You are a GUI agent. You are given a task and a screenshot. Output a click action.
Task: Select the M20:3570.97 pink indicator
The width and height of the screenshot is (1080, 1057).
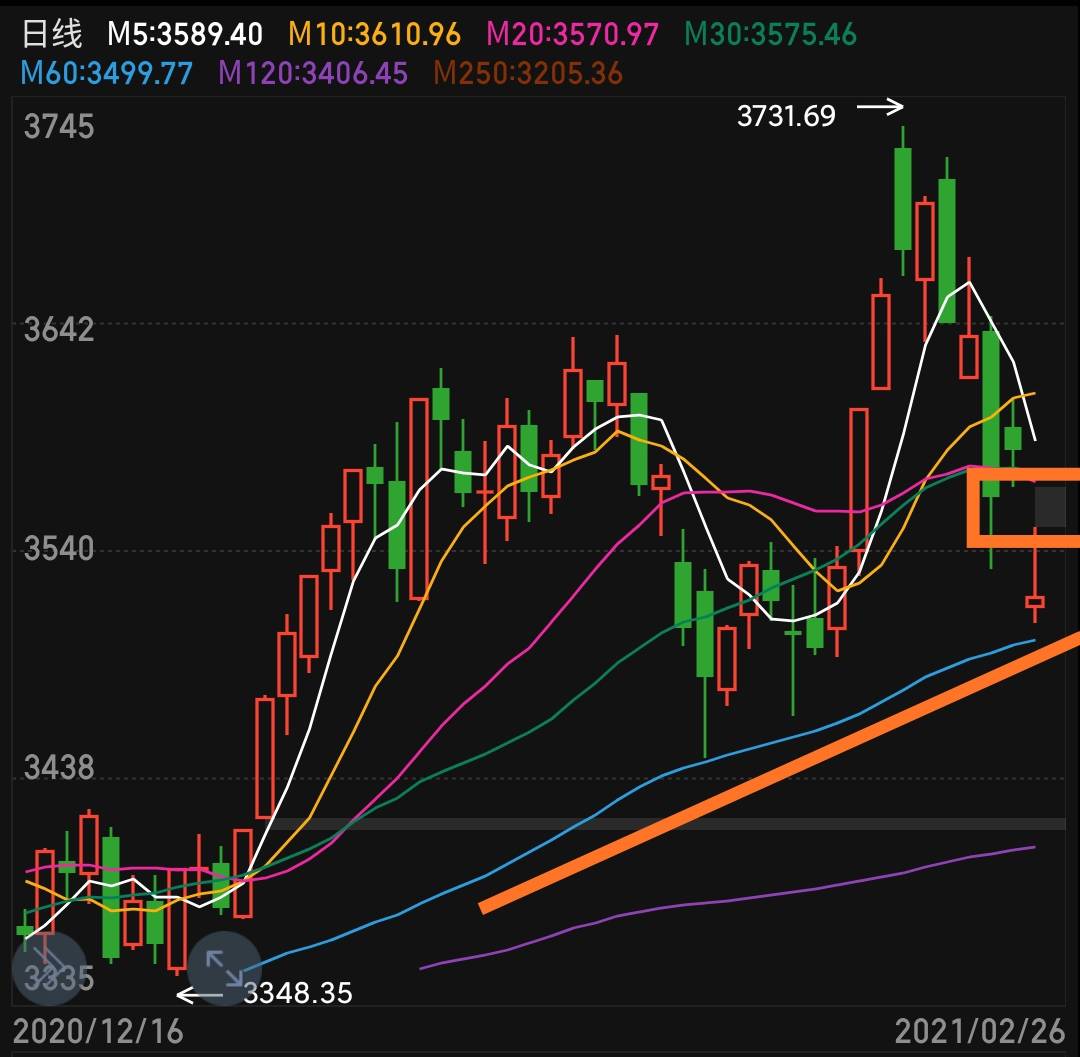(x=572, y=34)
